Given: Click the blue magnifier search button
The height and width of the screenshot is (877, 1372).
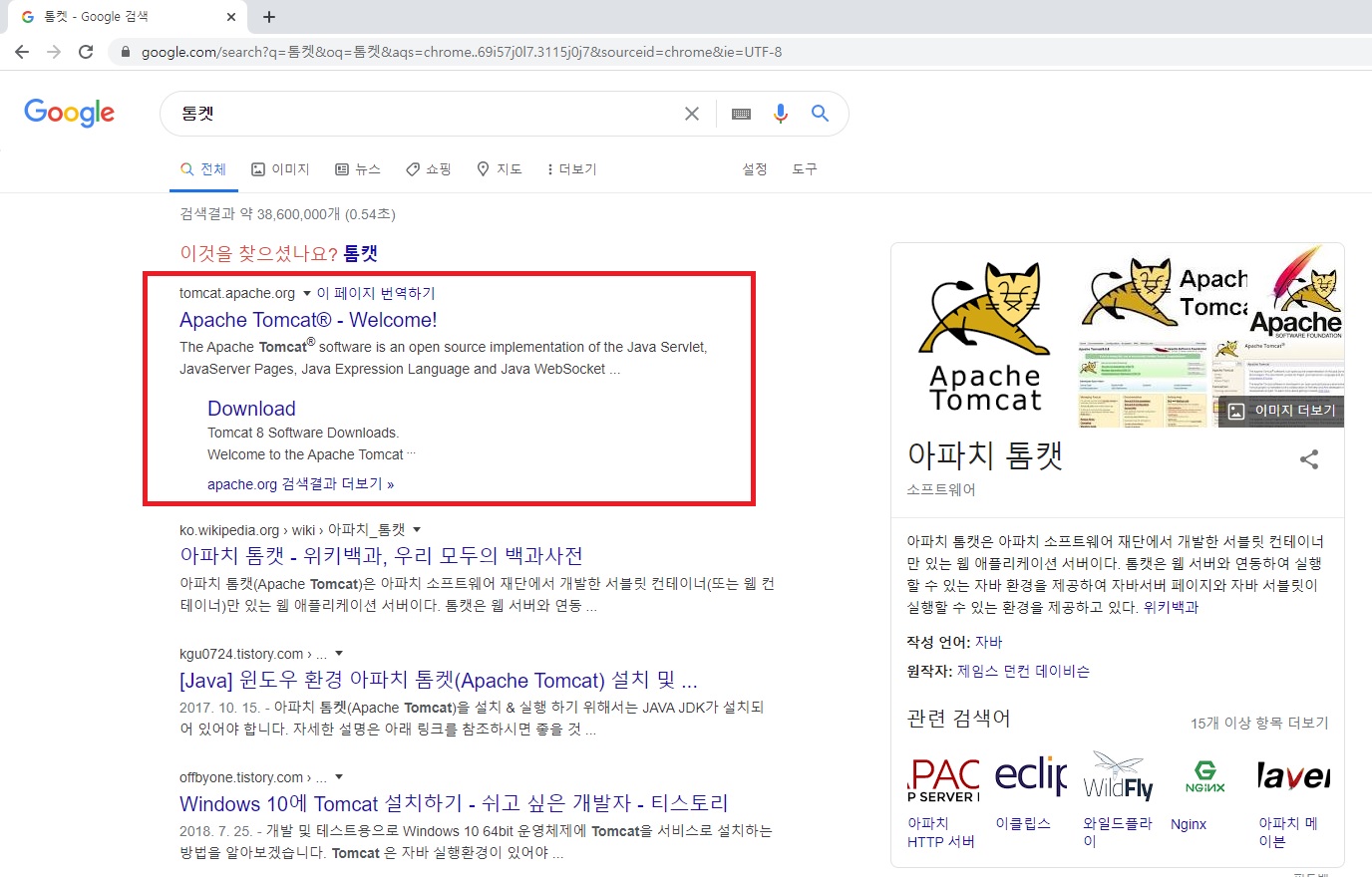Looking at the screenshot, I should point(820,114).
